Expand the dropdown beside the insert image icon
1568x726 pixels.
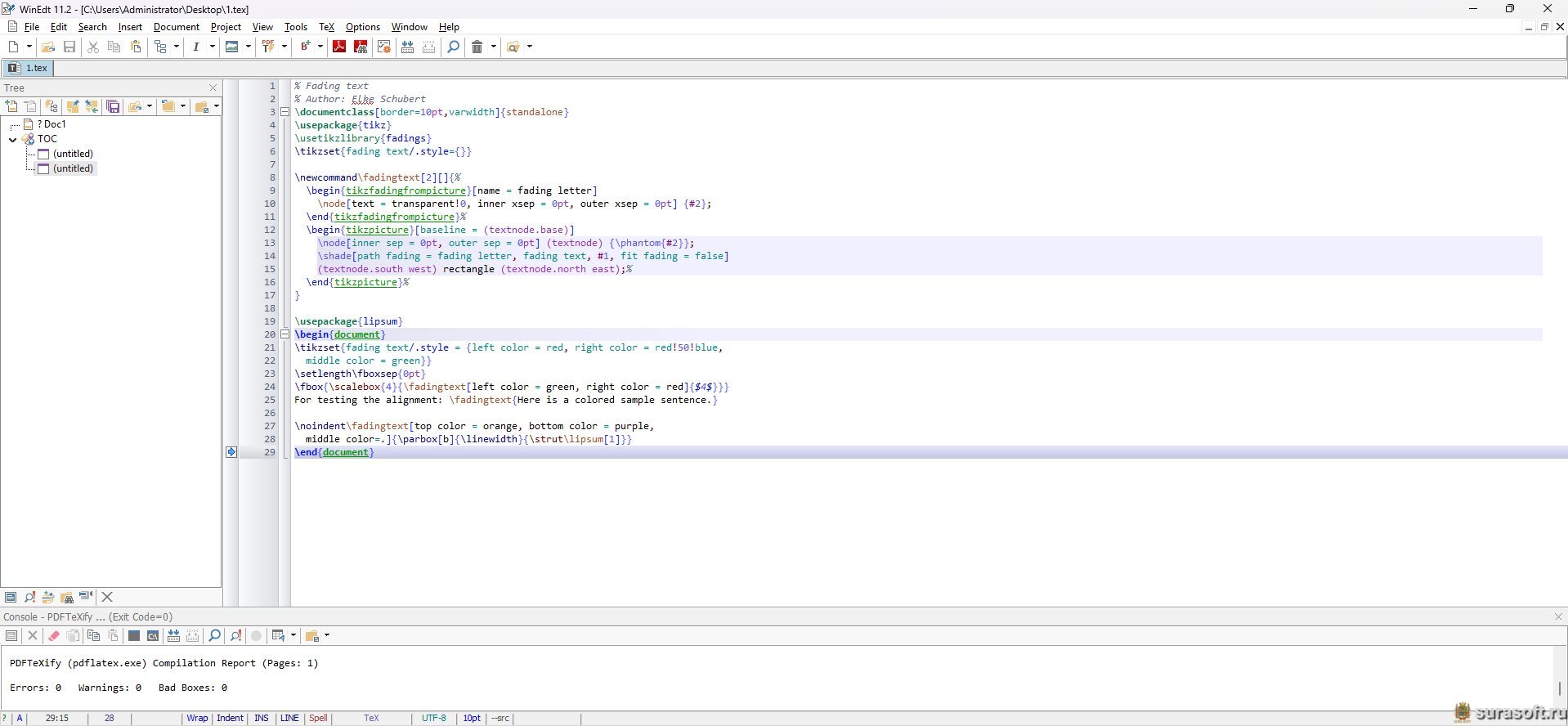click(x=249, y=47)
